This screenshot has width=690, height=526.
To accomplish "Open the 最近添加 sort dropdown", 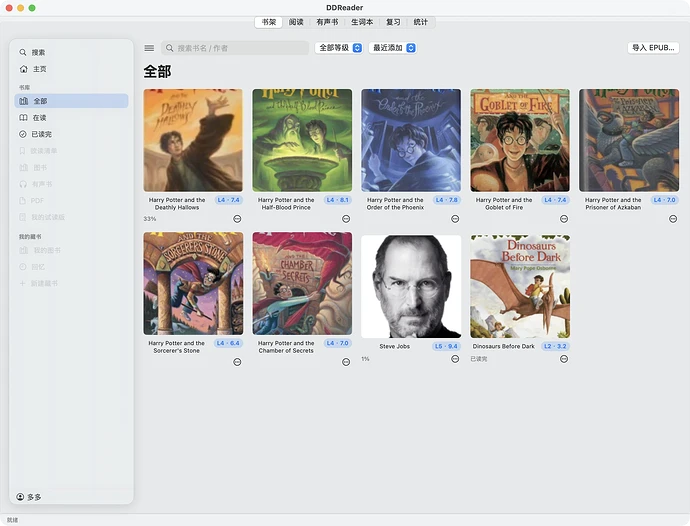I will [x=393, y=48].
